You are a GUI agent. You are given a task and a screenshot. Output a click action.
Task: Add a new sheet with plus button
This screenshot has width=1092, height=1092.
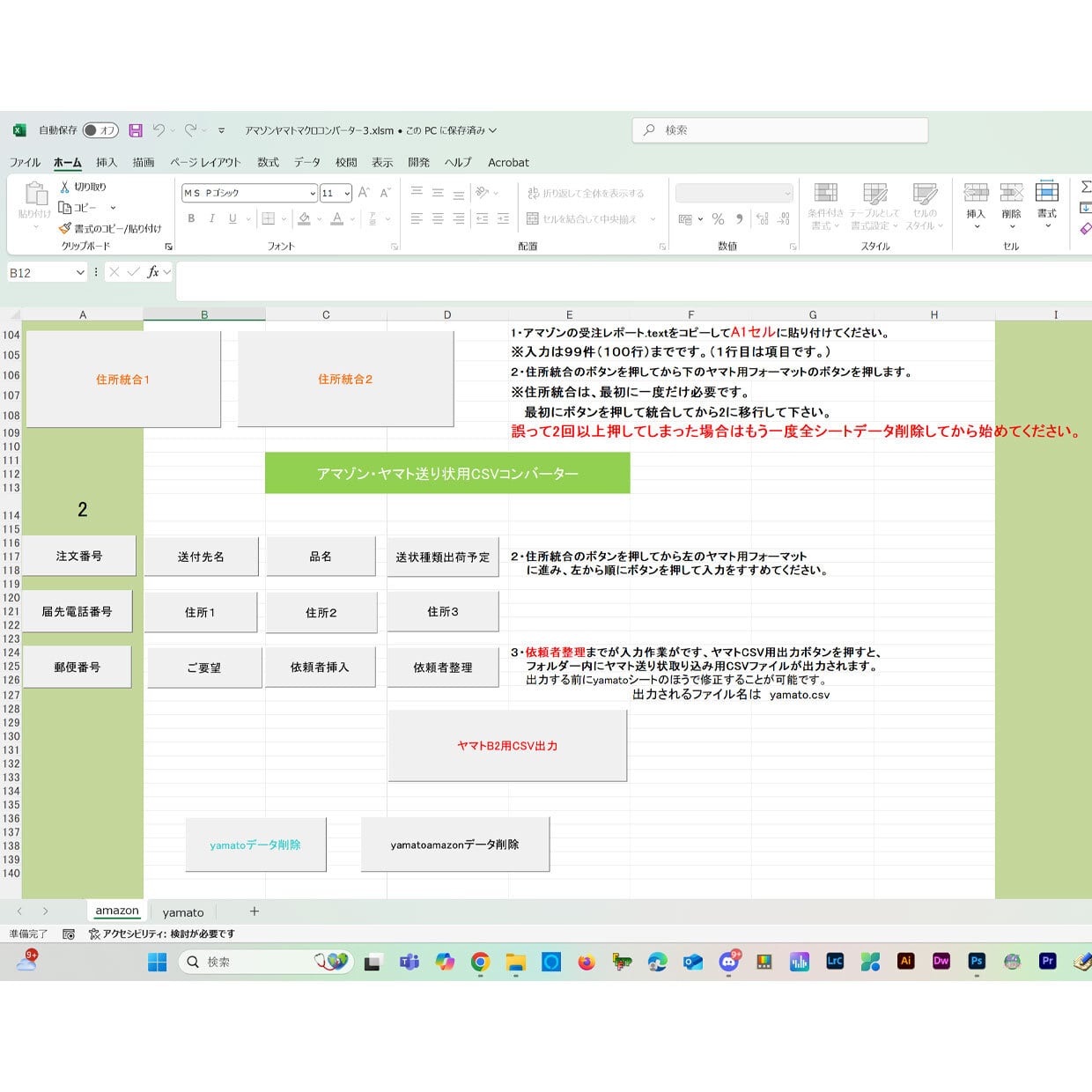click(255, 911)
